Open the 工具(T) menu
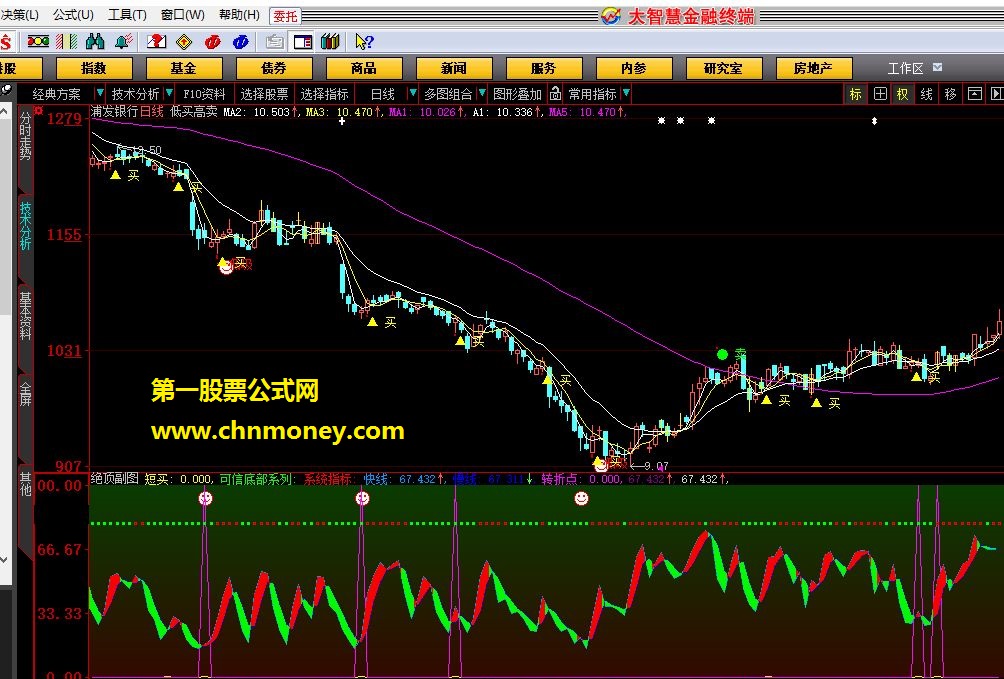 (x=127, y=15)
